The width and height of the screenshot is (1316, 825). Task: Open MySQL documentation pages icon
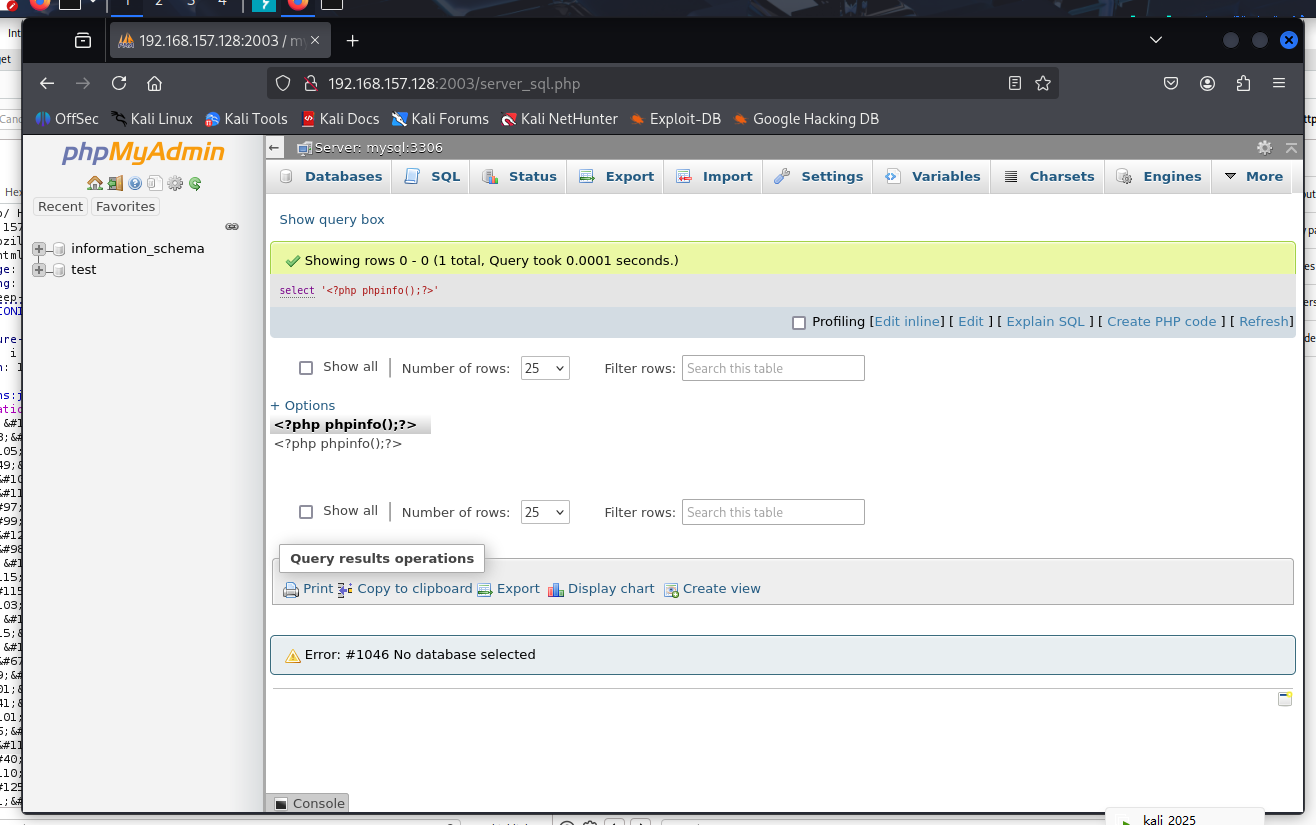click(155, 183)
